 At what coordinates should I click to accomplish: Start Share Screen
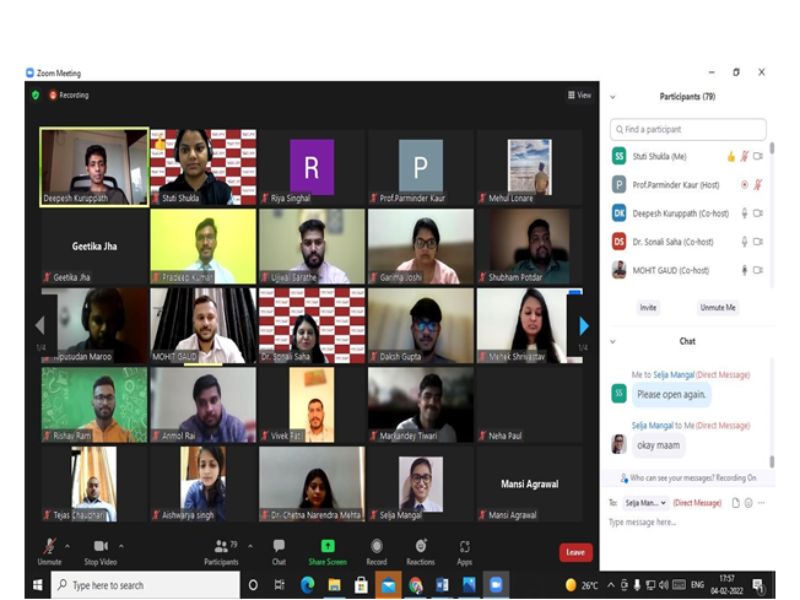tap(328, 551)
